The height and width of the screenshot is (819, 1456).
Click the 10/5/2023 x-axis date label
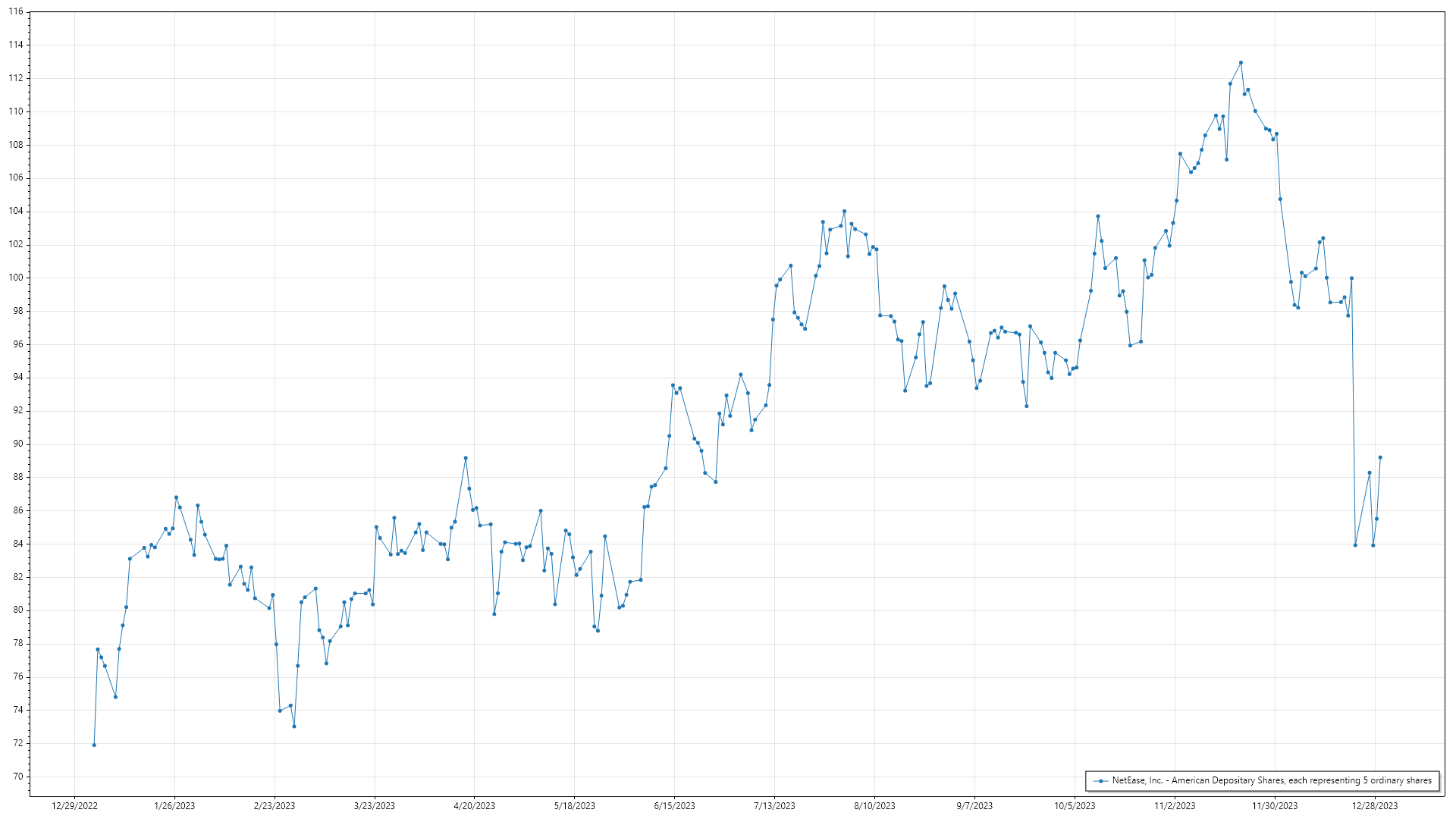point(1075,806)
